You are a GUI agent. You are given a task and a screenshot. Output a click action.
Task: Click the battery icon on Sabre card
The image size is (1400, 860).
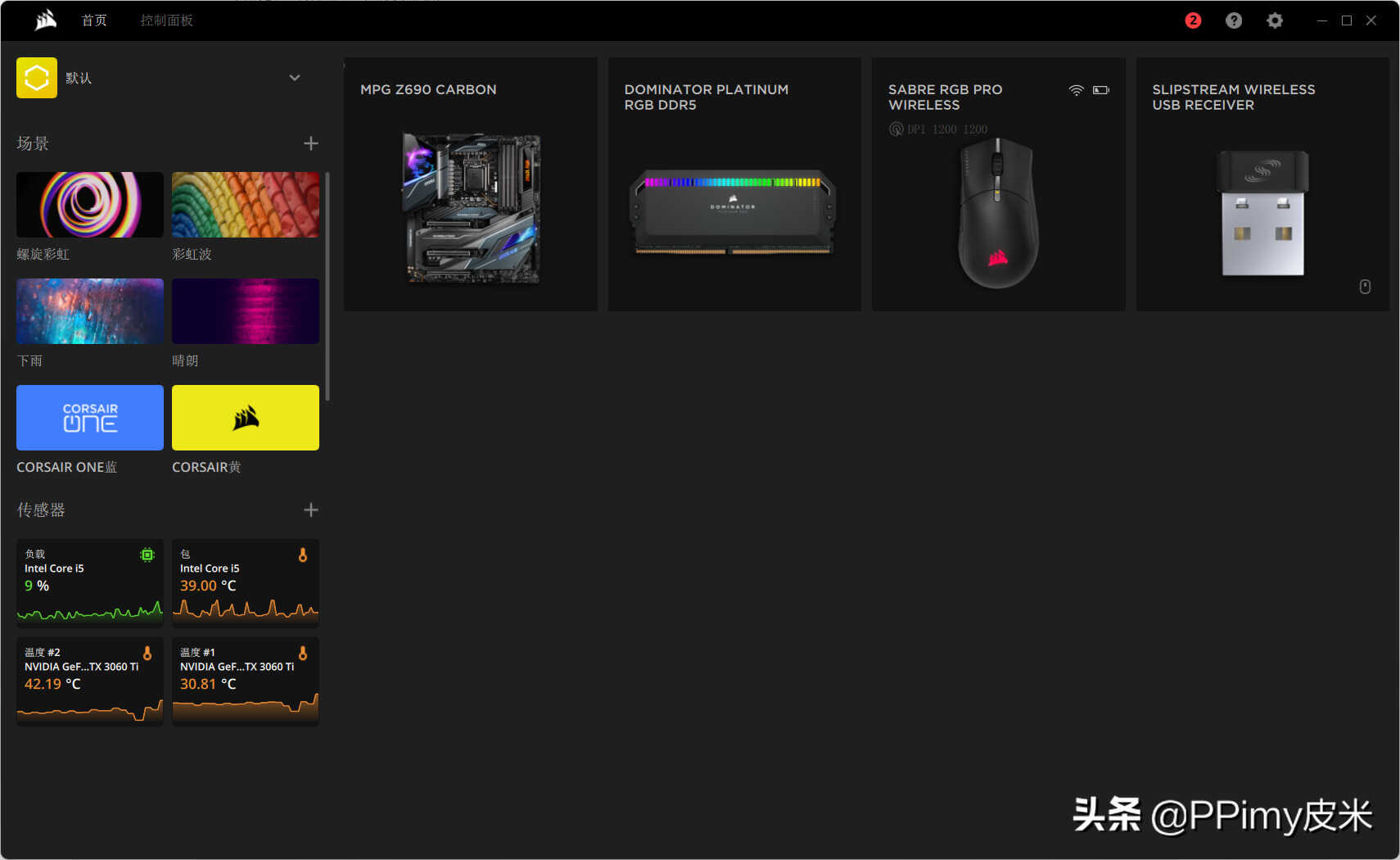coord(1101,90)
